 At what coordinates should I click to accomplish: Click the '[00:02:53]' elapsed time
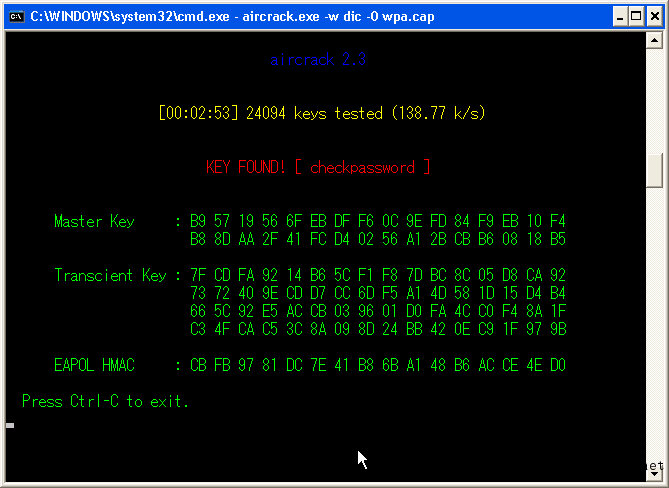point(198,113)
